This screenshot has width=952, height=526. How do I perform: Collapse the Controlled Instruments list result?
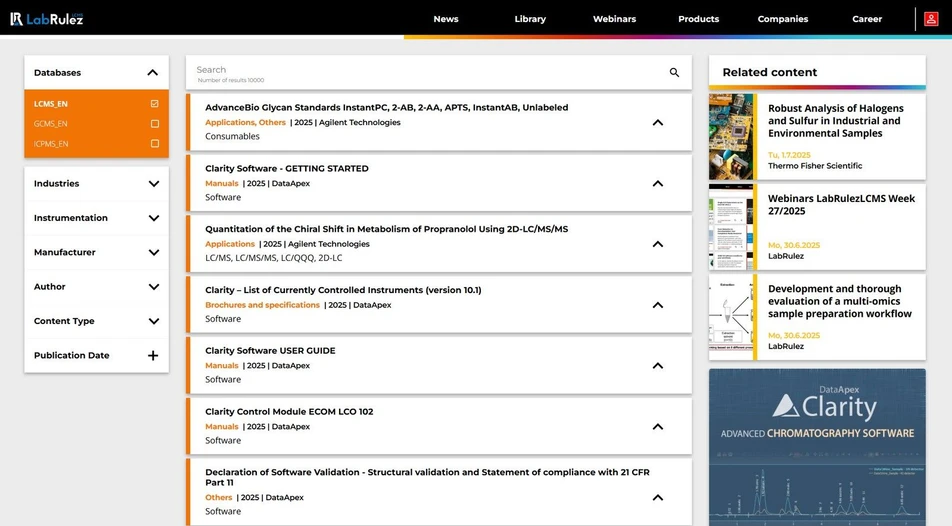pyautogui.click(x=658, y=305)
